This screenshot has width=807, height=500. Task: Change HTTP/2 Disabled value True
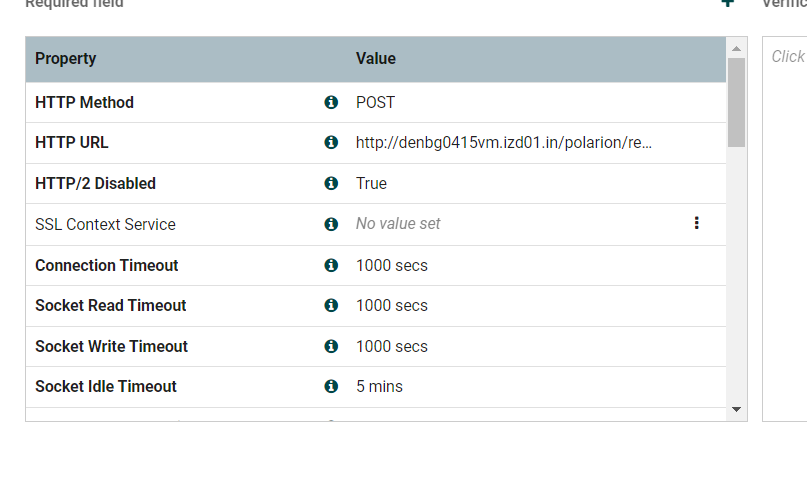click(371, 184)
